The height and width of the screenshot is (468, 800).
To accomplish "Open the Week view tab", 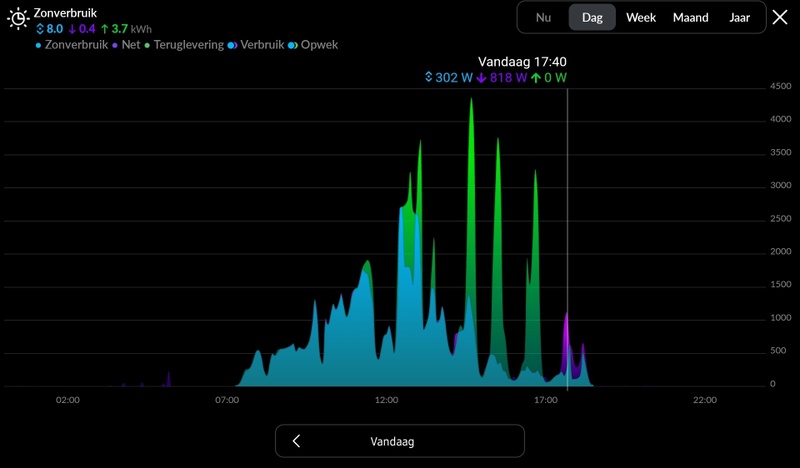I will point(641,17).
